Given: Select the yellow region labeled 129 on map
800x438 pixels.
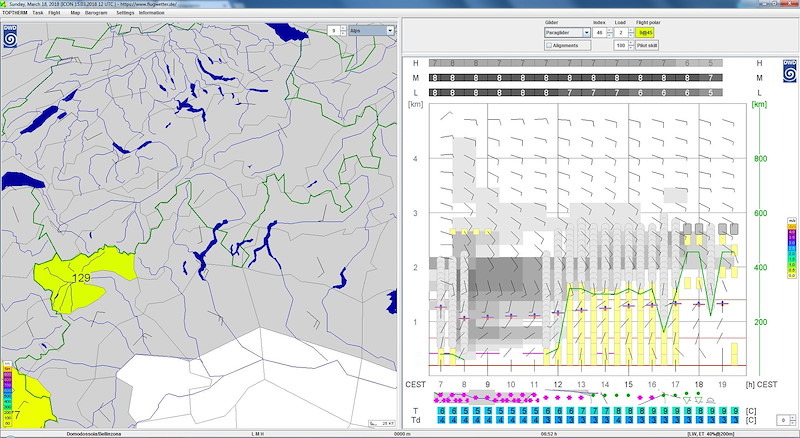Looking at the screenshot, I should pyautogui.click(x=82, y=278).
